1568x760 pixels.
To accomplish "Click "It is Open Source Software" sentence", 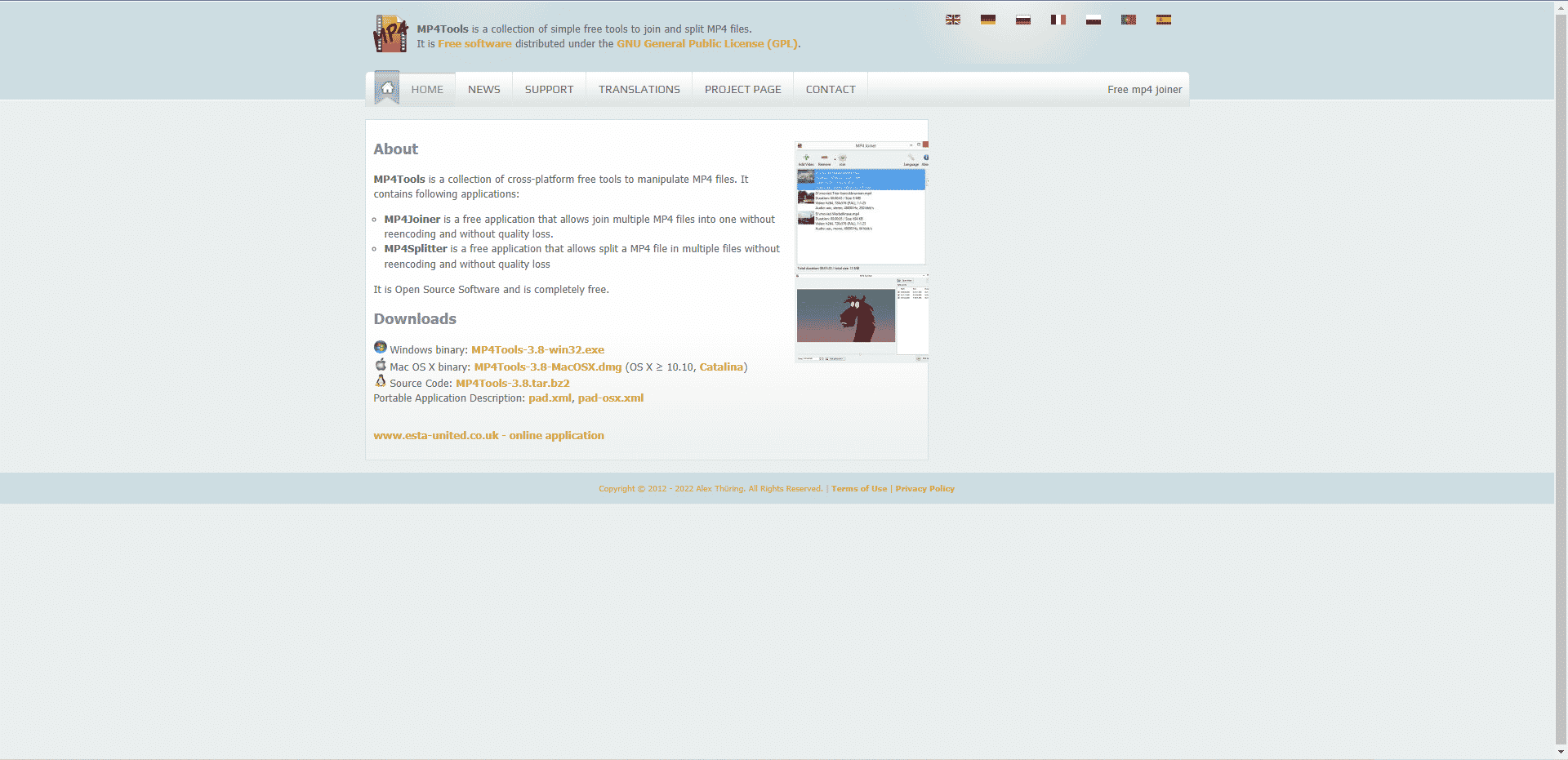I will pos(492,290).
